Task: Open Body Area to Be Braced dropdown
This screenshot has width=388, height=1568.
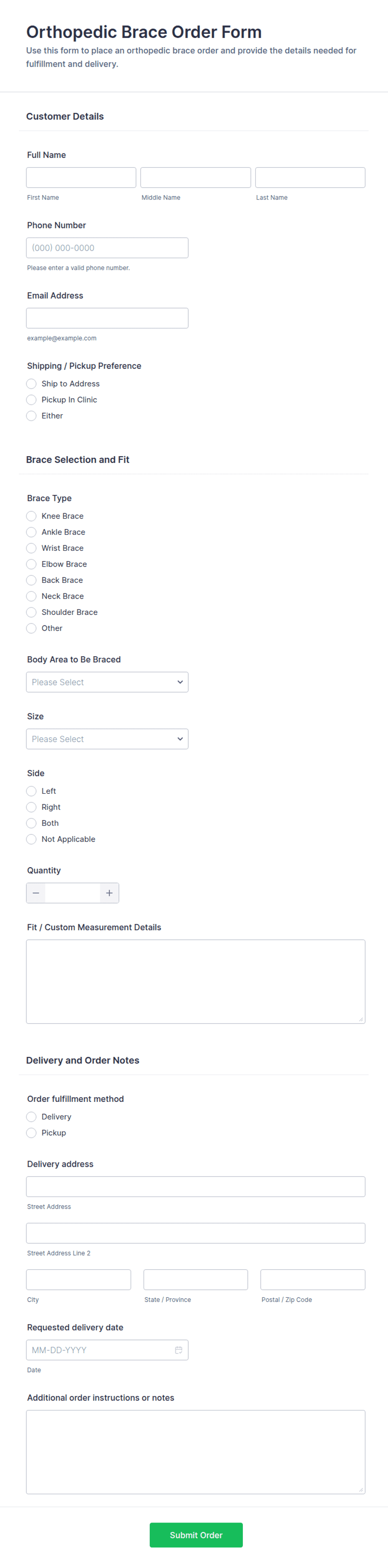Action: pos(107,682)
